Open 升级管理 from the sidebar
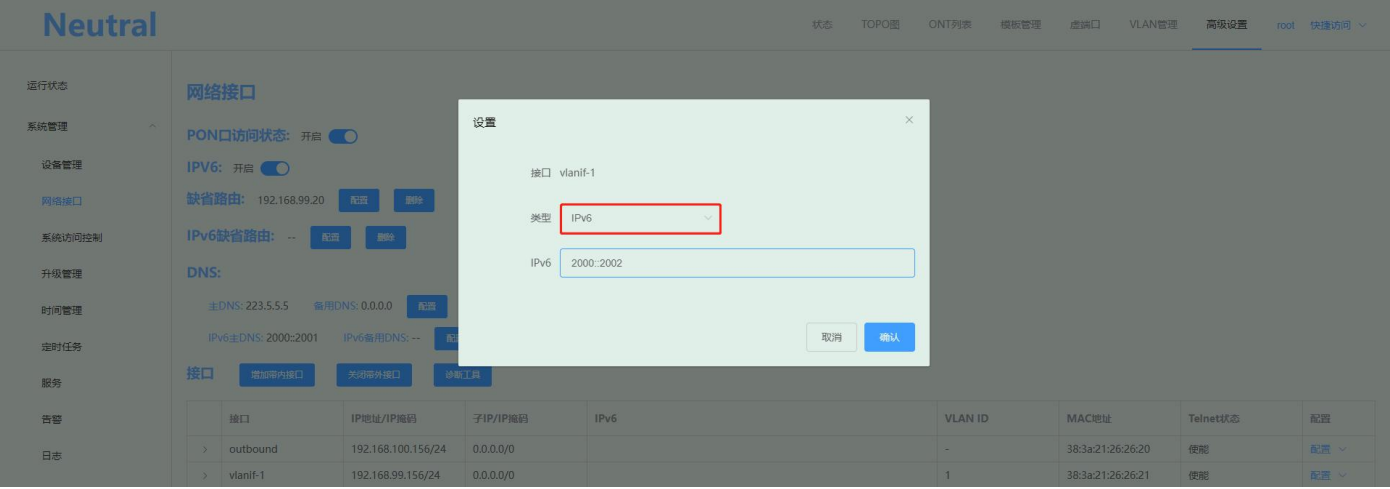Image resolution: width=1390 pixels, height=489 pixels. [x=62, y=274]
